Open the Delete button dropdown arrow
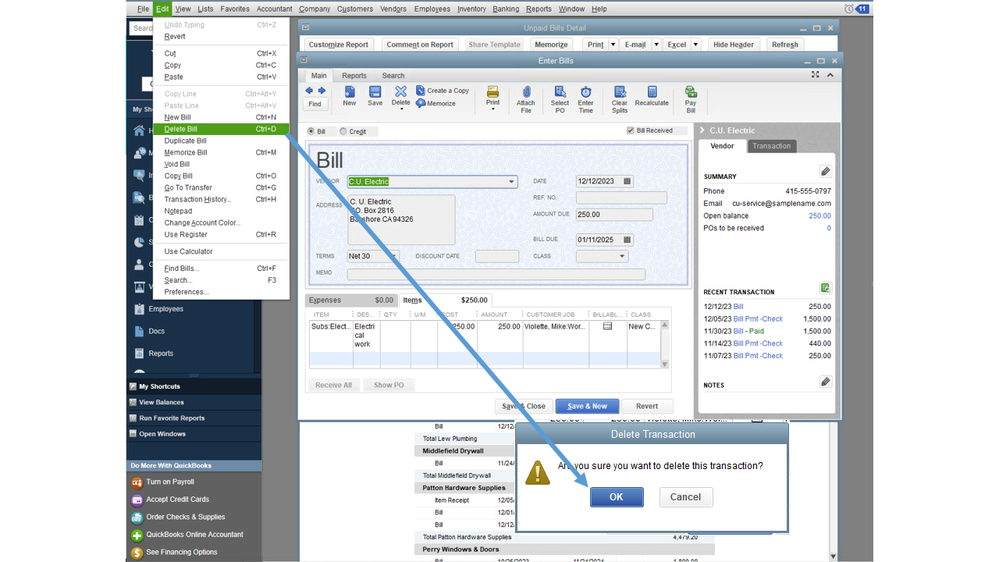999x562 pixels. (401, 110)
